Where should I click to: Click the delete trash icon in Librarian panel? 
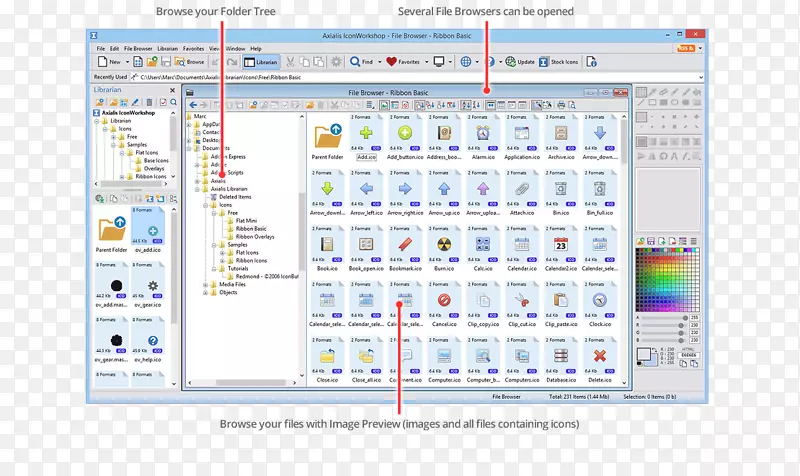click(x=149, y=103)
